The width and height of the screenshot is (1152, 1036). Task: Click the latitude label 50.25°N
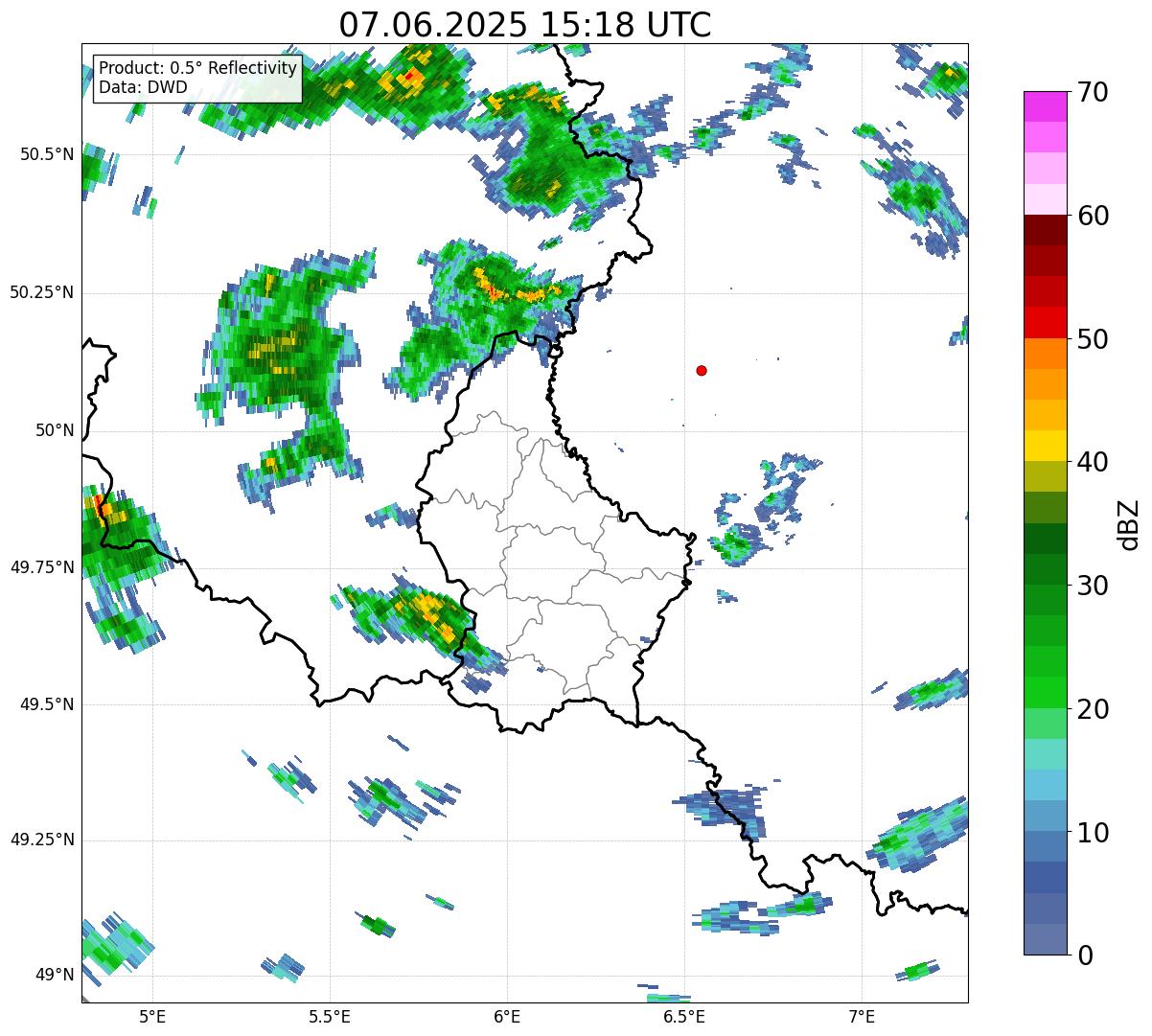42,292
